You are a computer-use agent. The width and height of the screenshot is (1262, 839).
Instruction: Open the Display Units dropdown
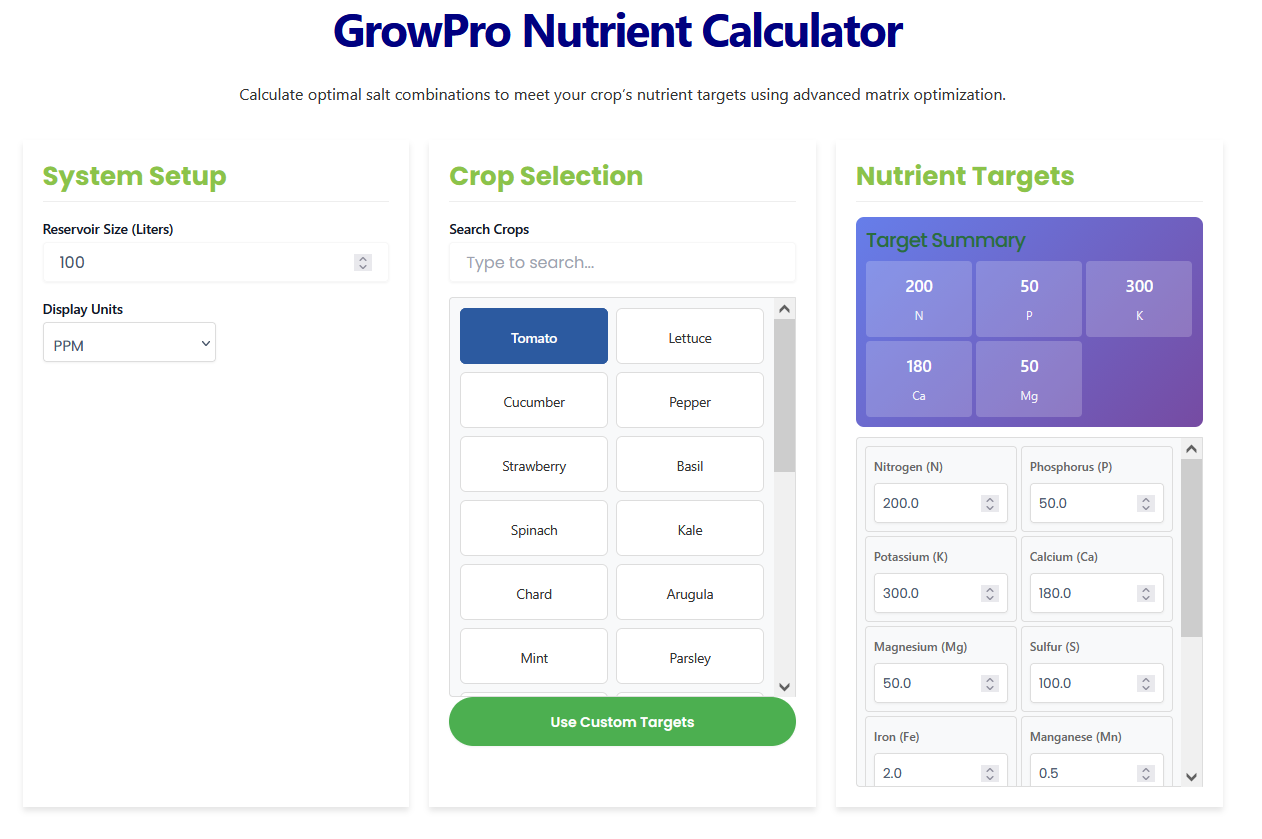[129, 342]
